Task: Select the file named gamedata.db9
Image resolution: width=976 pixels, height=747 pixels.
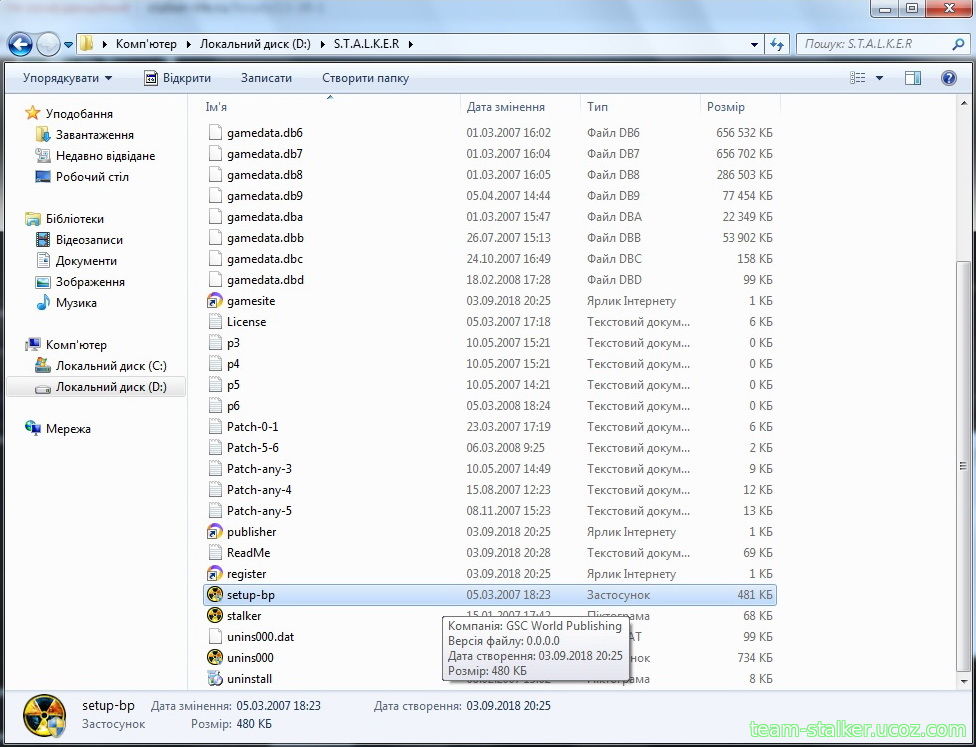Action: 265,196
